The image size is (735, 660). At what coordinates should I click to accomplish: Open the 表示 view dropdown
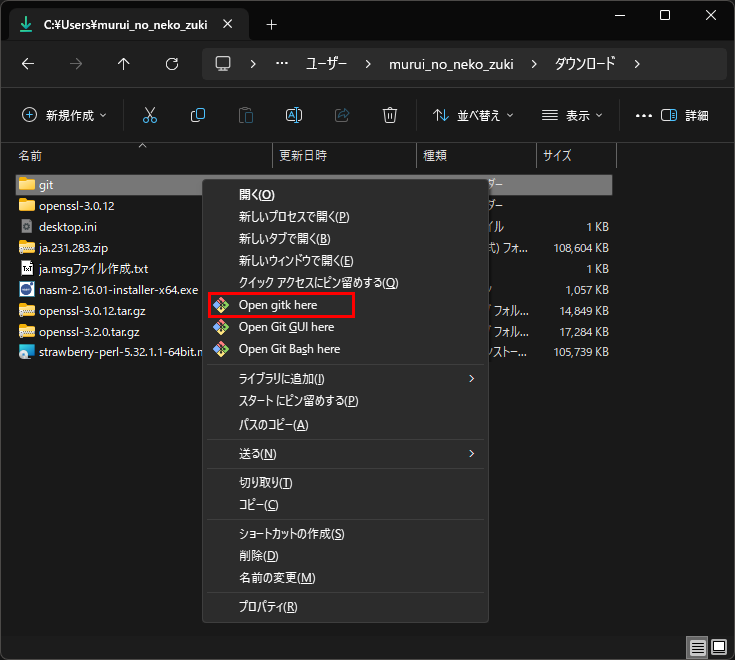click(572, 115)
